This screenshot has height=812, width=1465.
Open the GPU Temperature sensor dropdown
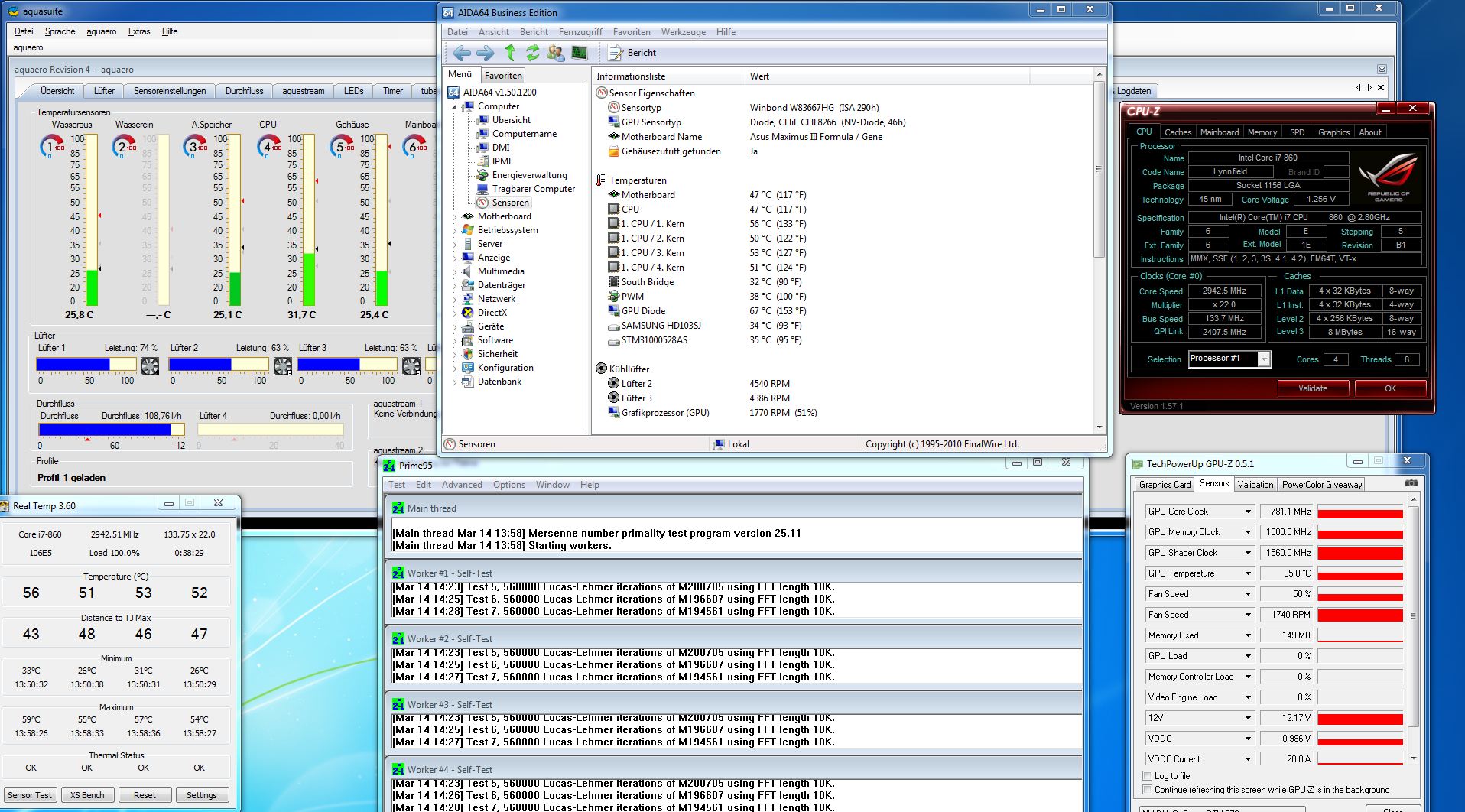click(x=1248, y=573)
